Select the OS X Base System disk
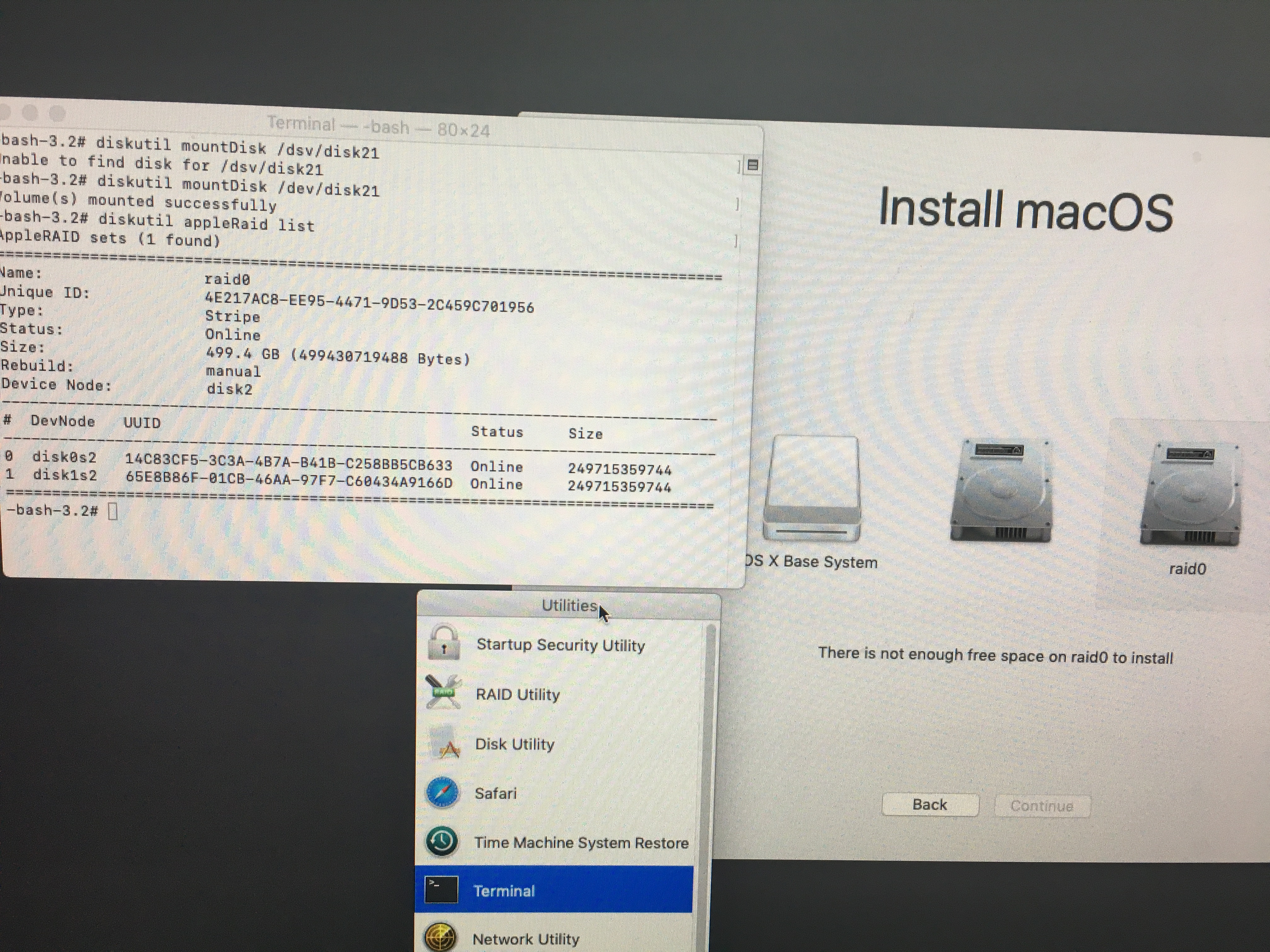The height and width of the screenshot is (952, 1270). pyautogui.click(x=812, y=489)
